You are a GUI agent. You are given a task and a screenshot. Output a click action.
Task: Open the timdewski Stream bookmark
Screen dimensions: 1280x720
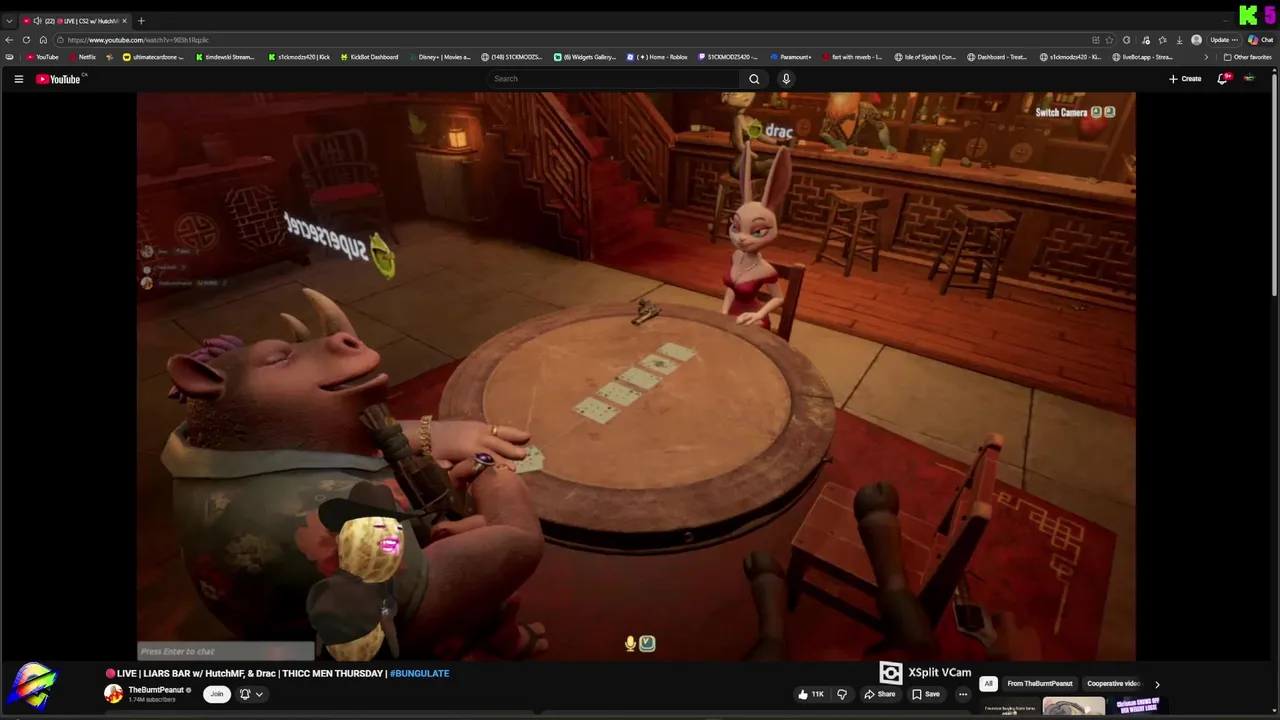click(225, 57)
